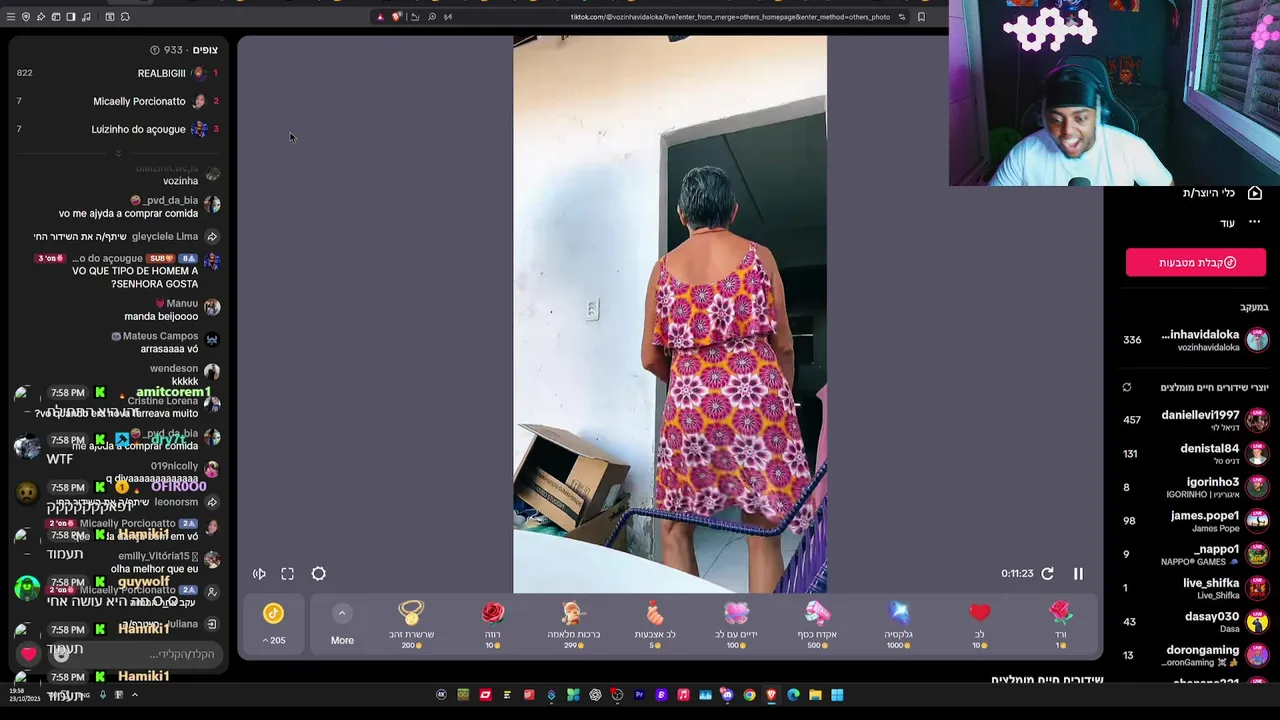Send the money gun gift costing 500
Screen dimensions: 1280x720
pyautogui.click(x=817, y=625)
